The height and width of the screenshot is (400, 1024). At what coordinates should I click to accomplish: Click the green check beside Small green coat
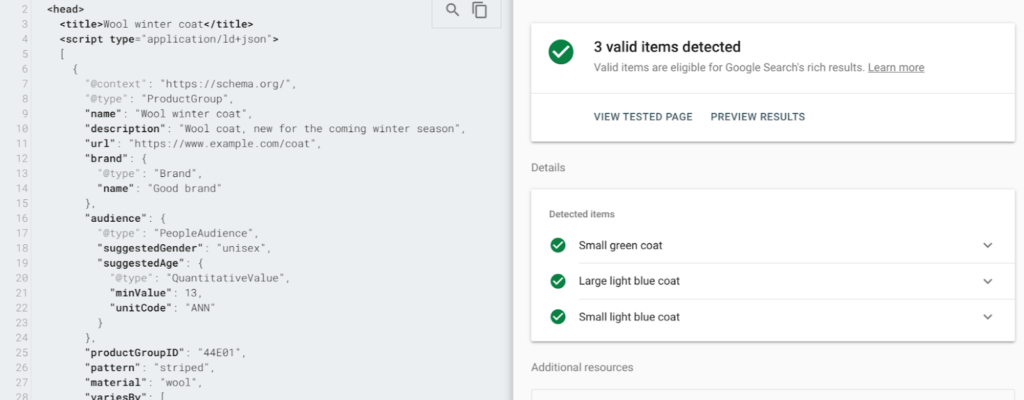(x=558, y=245)
